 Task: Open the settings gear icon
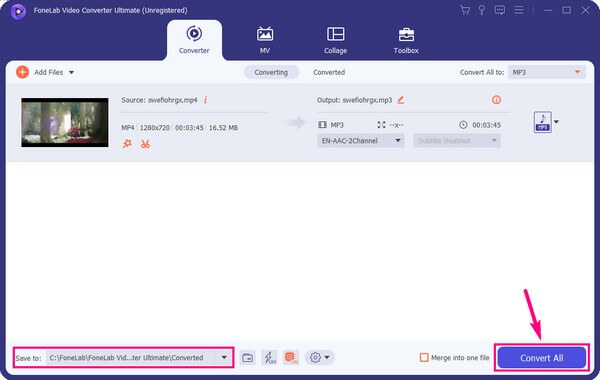(x=315, y=357)
